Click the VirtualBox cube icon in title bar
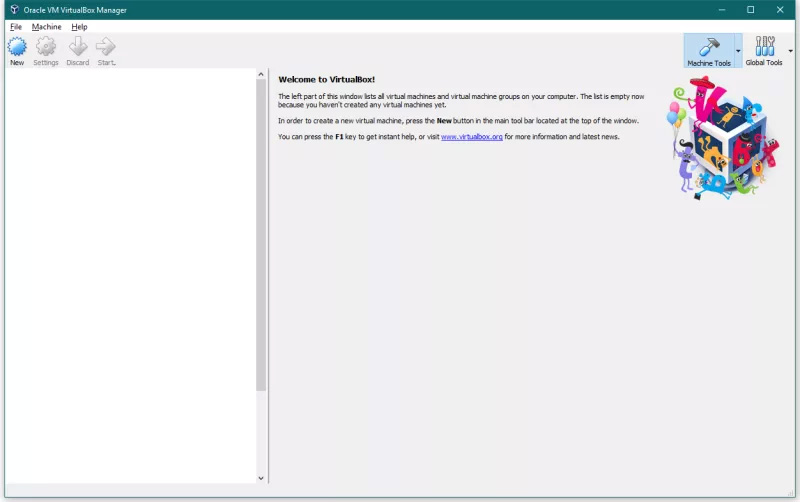Image resolution: width=800 pixels, height=502 pixels. pyautogui.click(x=14, y=9)
